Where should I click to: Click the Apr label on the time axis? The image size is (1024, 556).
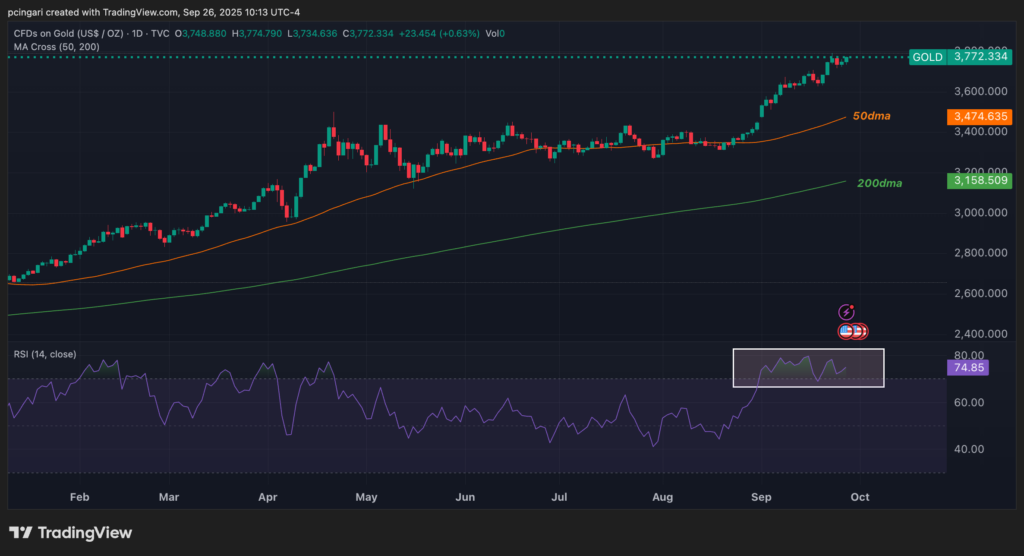click(266, 496)
